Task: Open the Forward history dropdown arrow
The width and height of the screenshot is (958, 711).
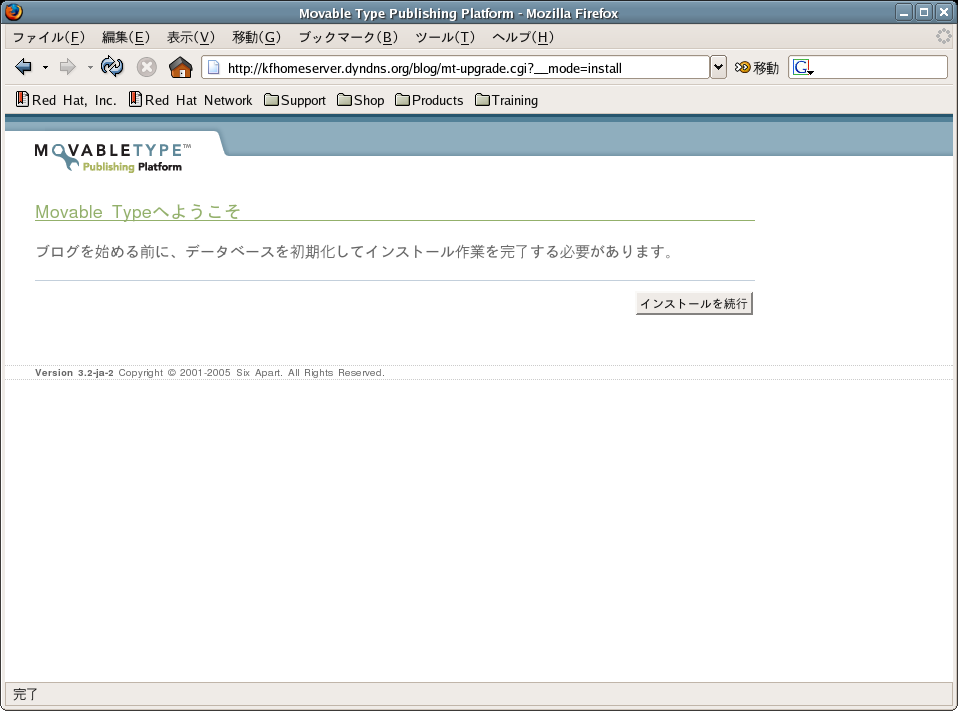Action: tap(90, 67)
